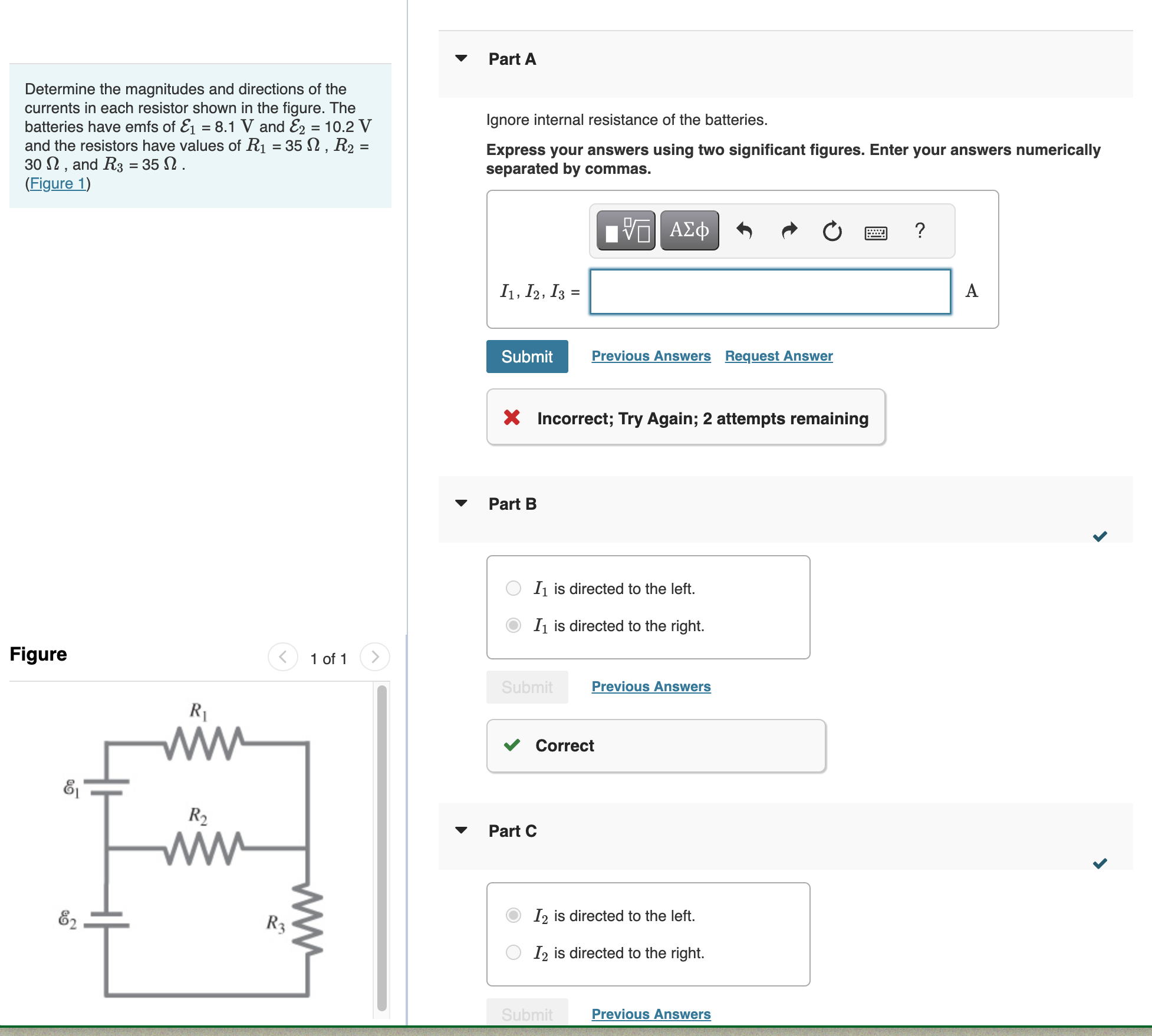The height and width of the screenshot is (1036, 1152).
Task: Open equation editor help via the ? icon
Action: 919,231
